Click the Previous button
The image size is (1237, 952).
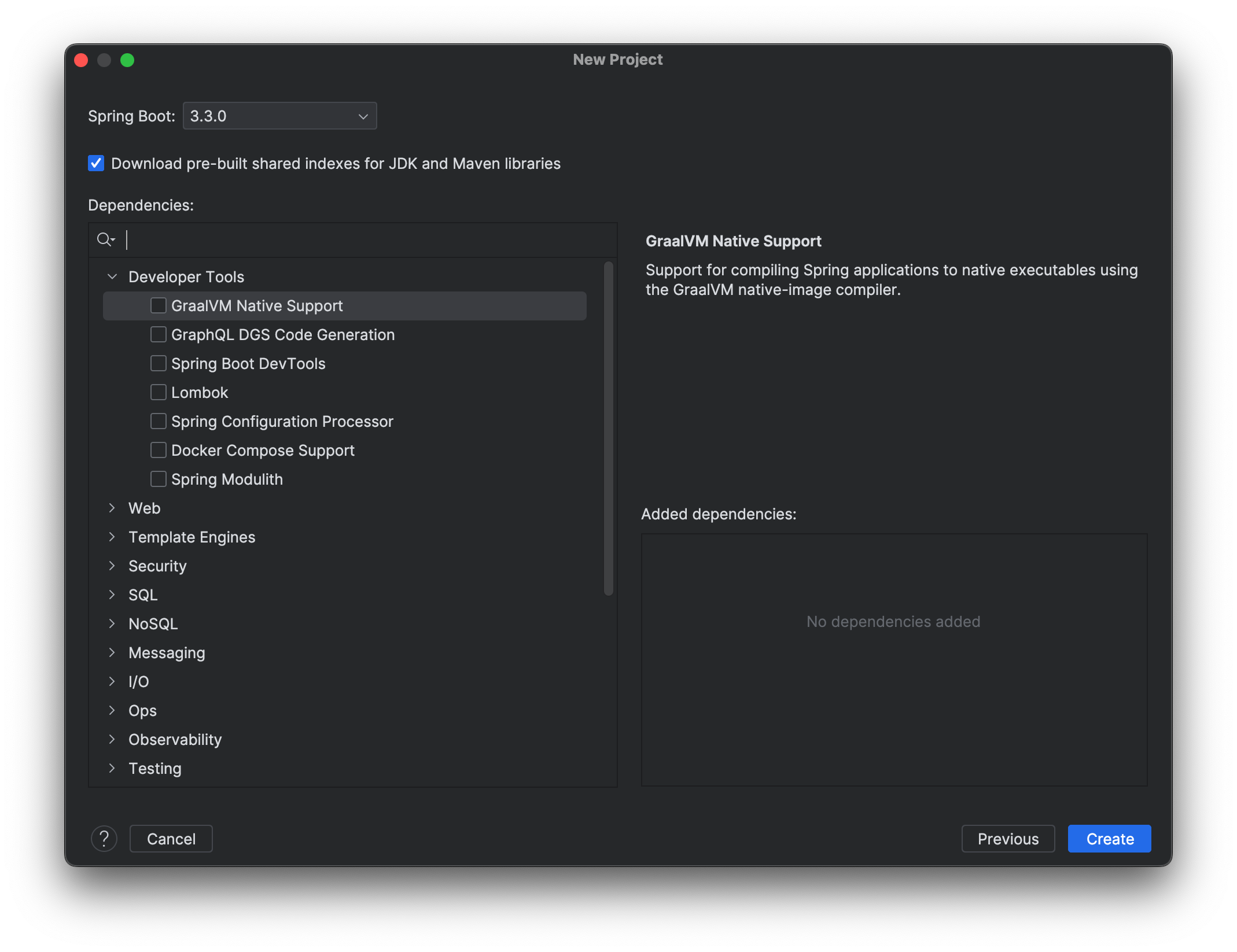point(1007,838)
